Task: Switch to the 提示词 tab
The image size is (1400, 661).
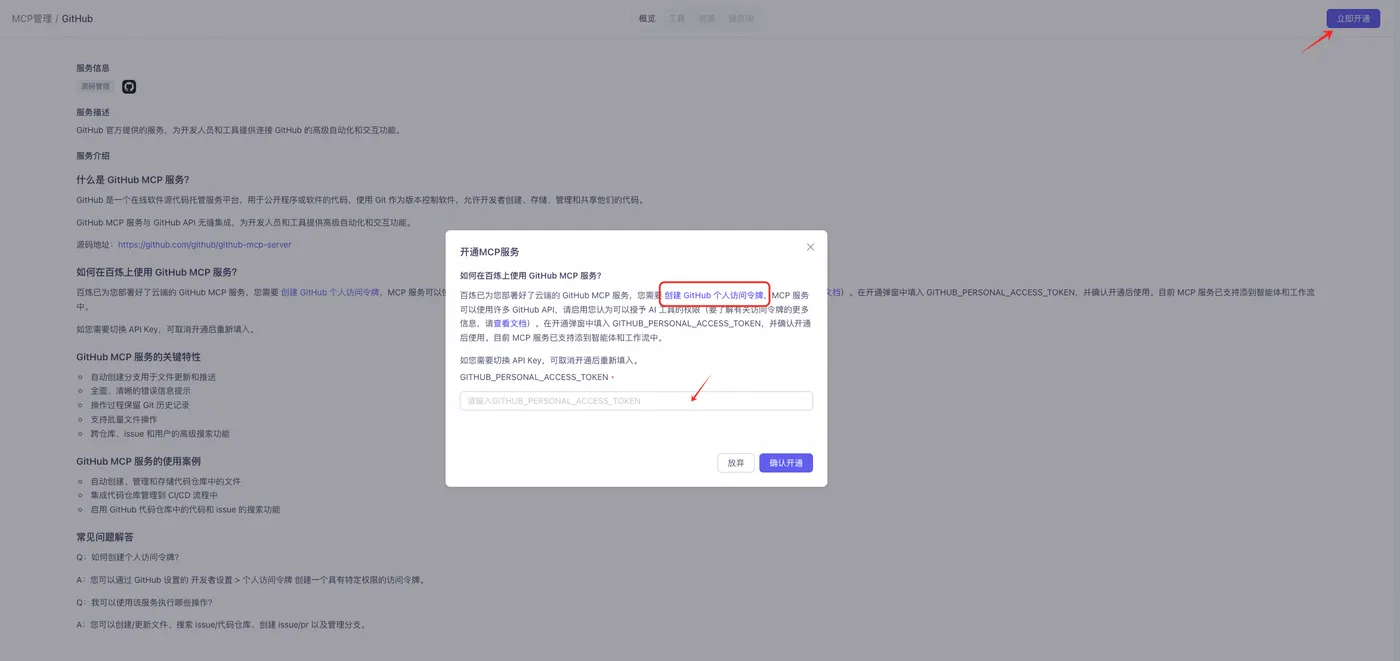Action: pyautogui.click(x=741, y=19)
